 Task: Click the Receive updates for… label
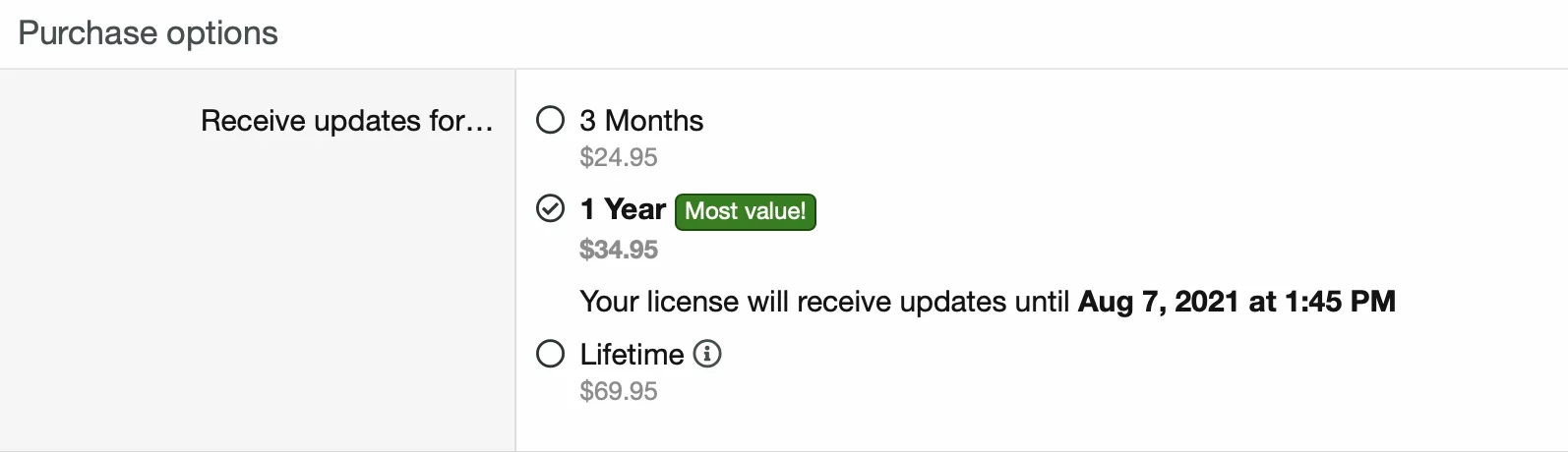coord(346,121)
